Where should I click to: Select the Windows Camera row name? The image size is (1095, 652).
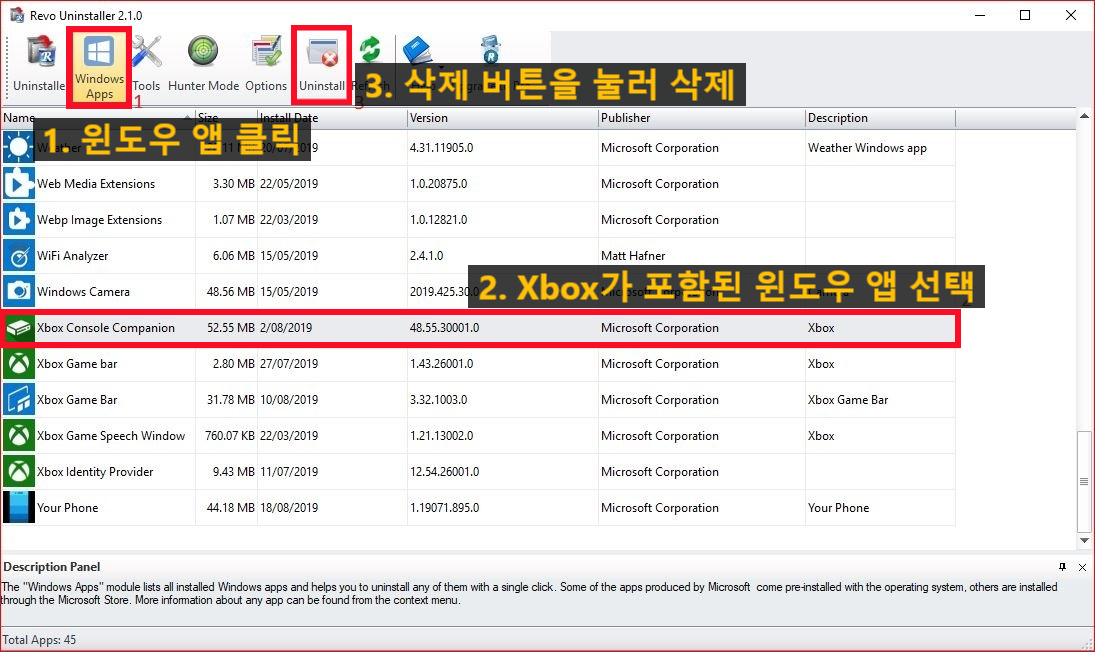pos(83,291)
